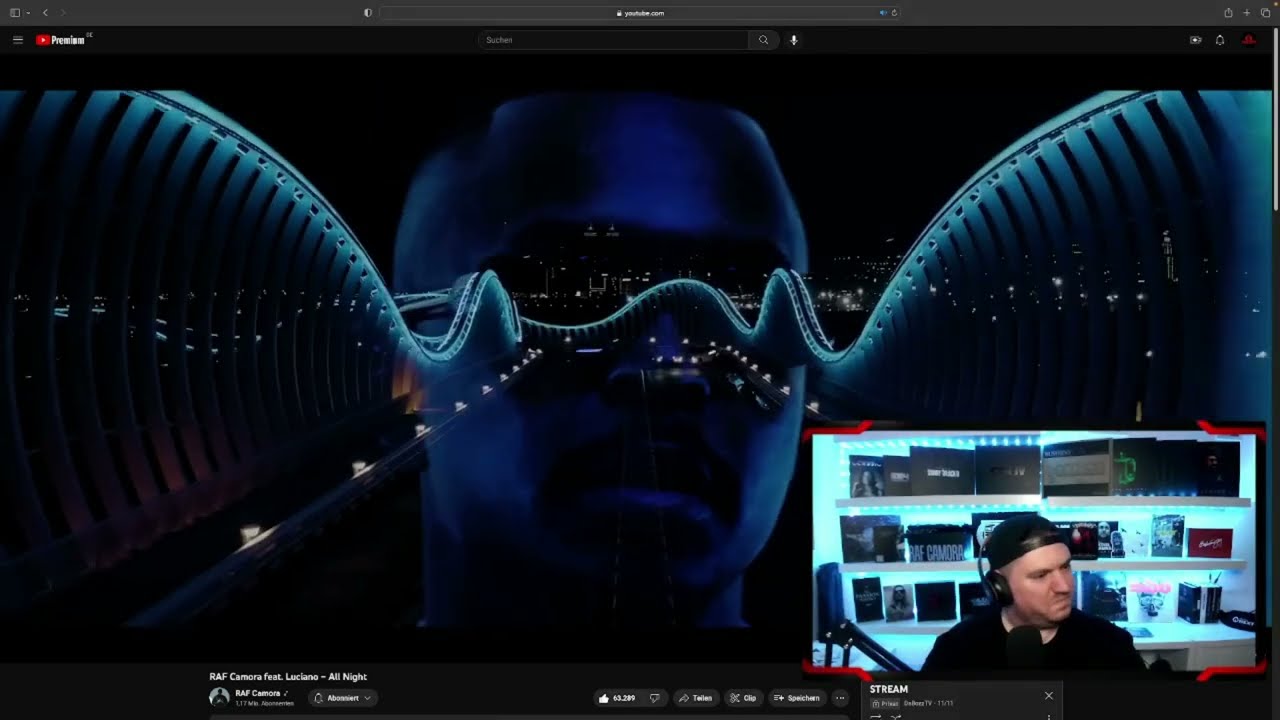Show the Safari tab overview
Screen dimensions: 1280x720
tap(1265, 13)
